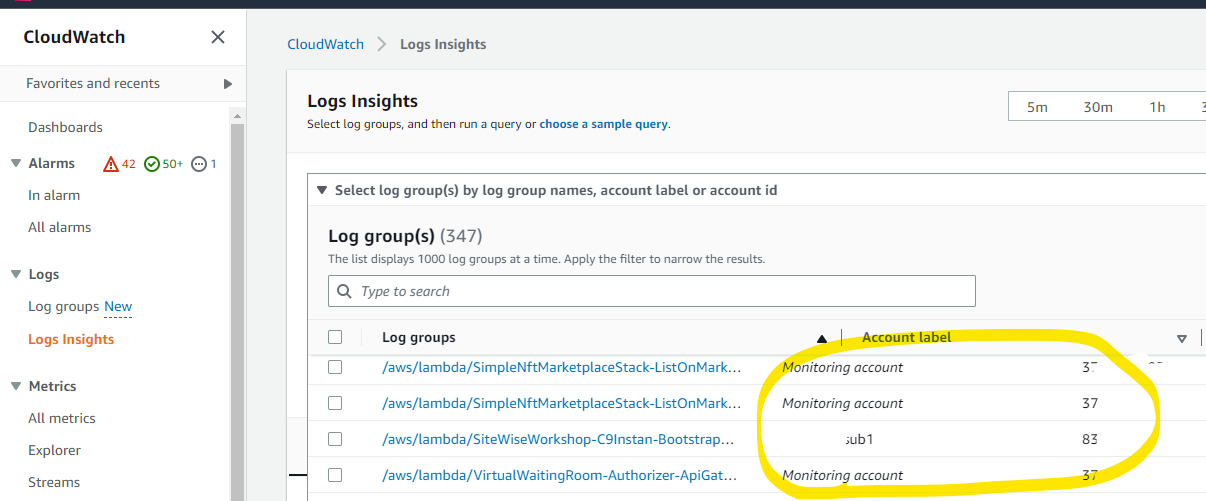This screenshot has height=501, width=1206.
Task: Click the green OK alarms icon
Action: 152,164
